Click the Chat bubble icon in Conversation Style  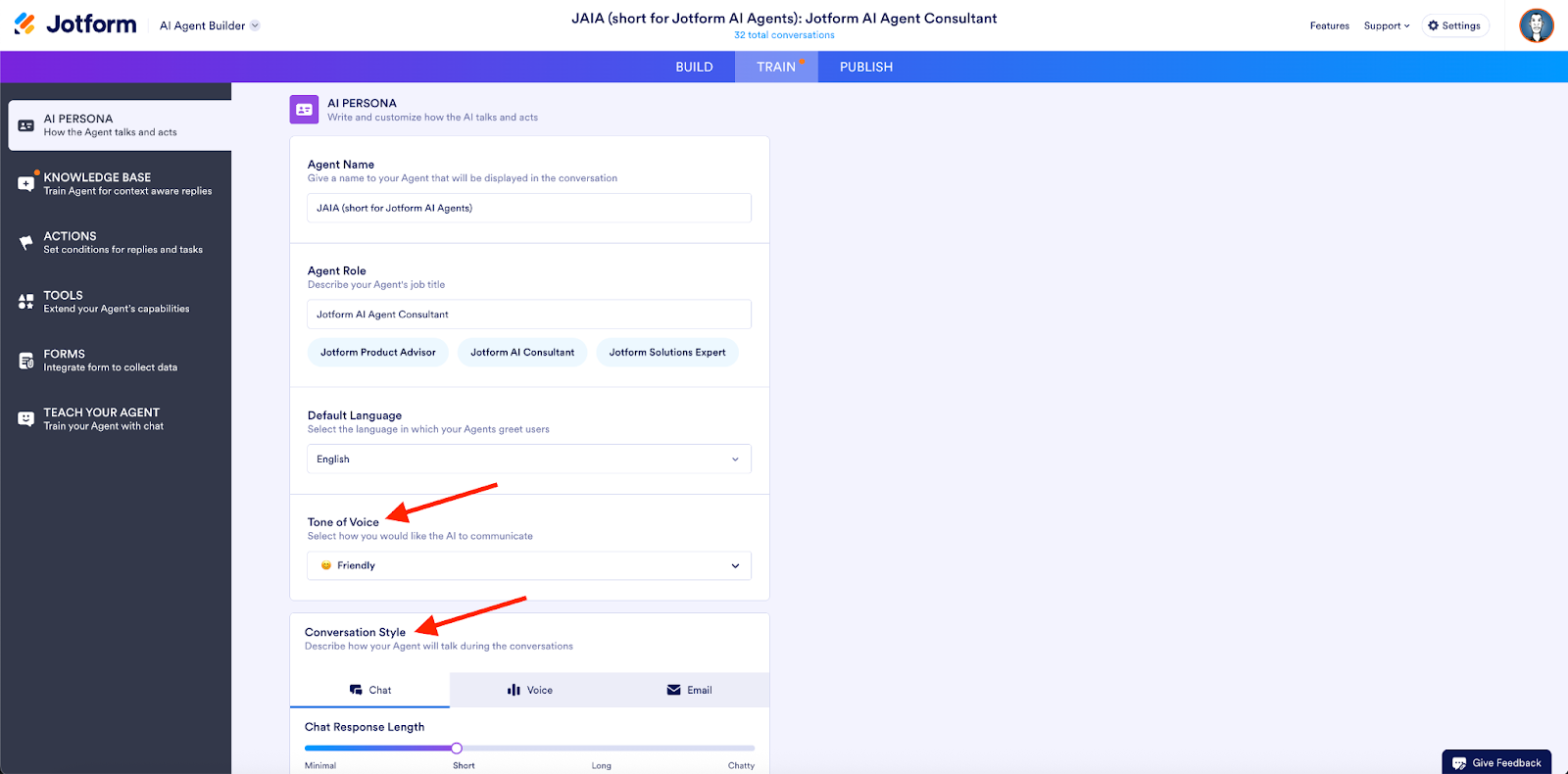(356, 690)
